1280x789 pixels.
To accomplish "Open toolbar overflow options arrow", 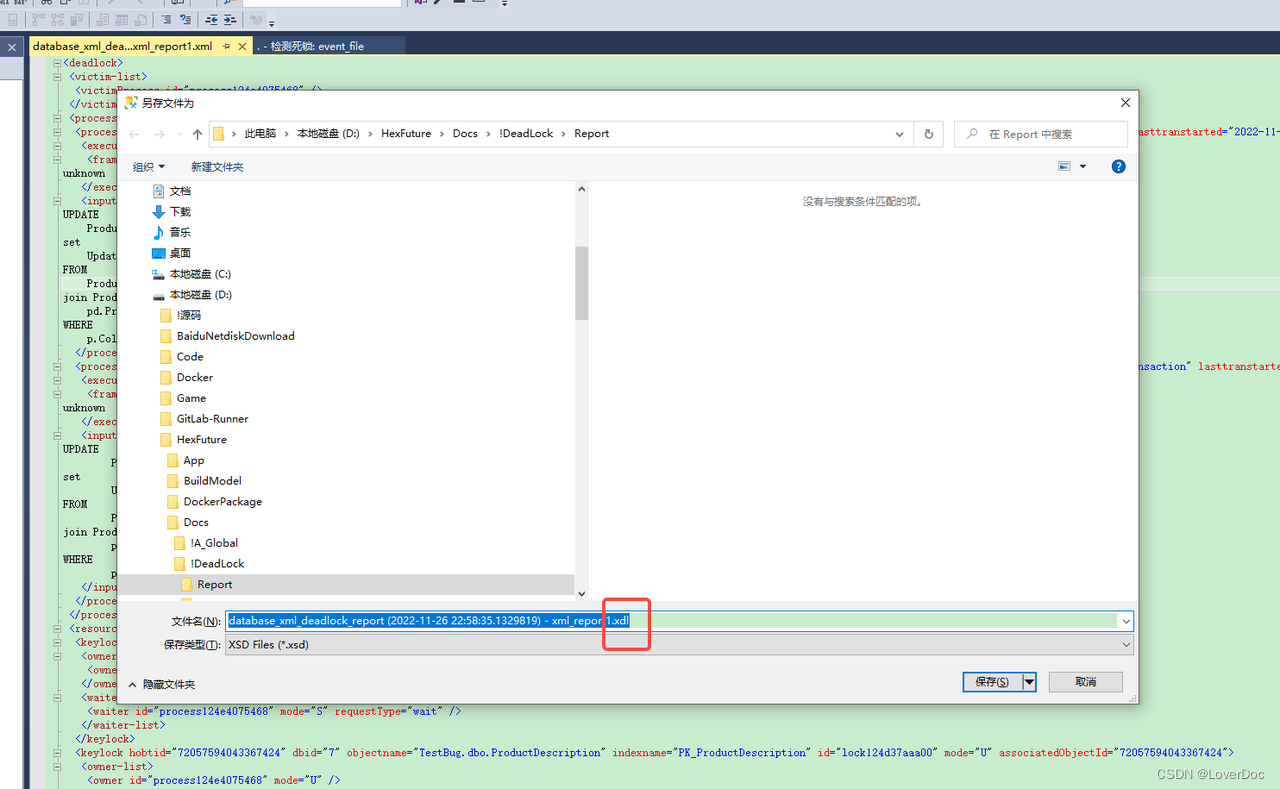I will tap(272, 23).
